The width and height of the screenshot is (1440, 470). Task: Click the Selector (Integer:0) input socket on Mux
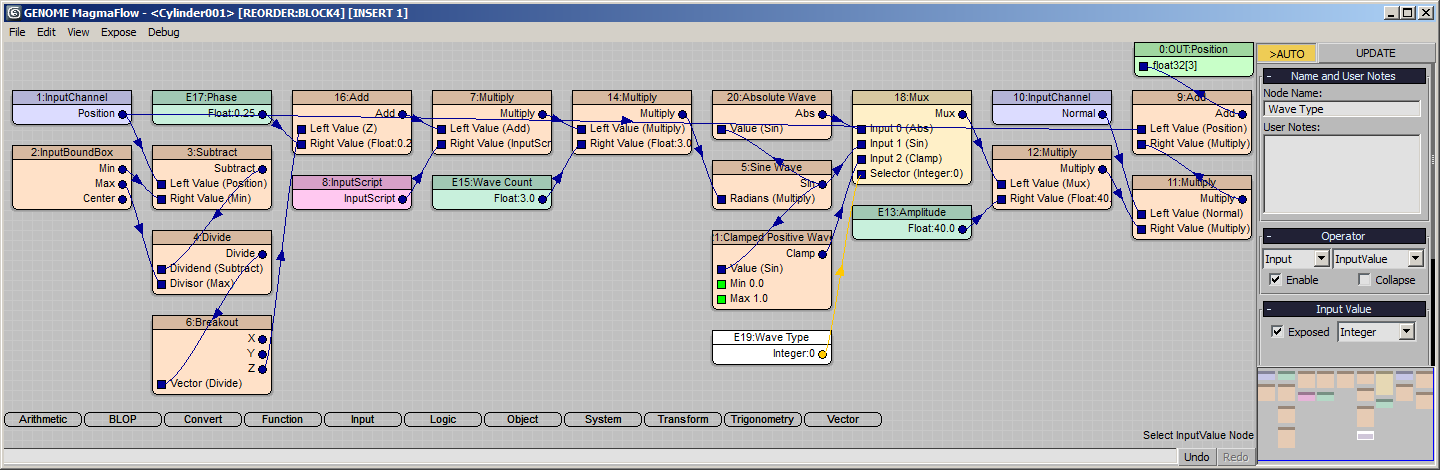pos(861,174)
